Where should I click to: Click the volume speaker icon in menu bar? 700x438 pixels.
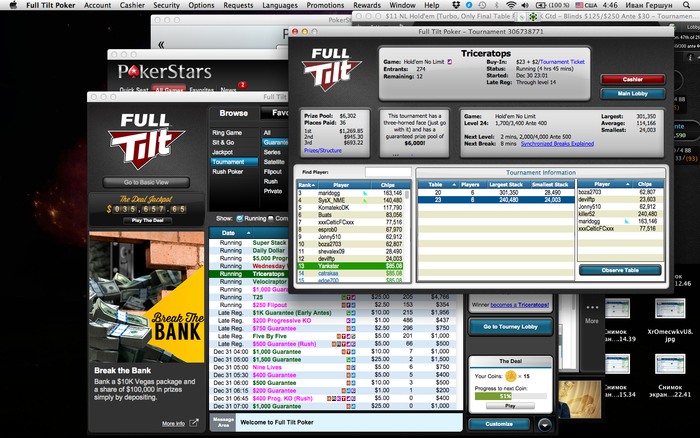[x=525, y=5]
